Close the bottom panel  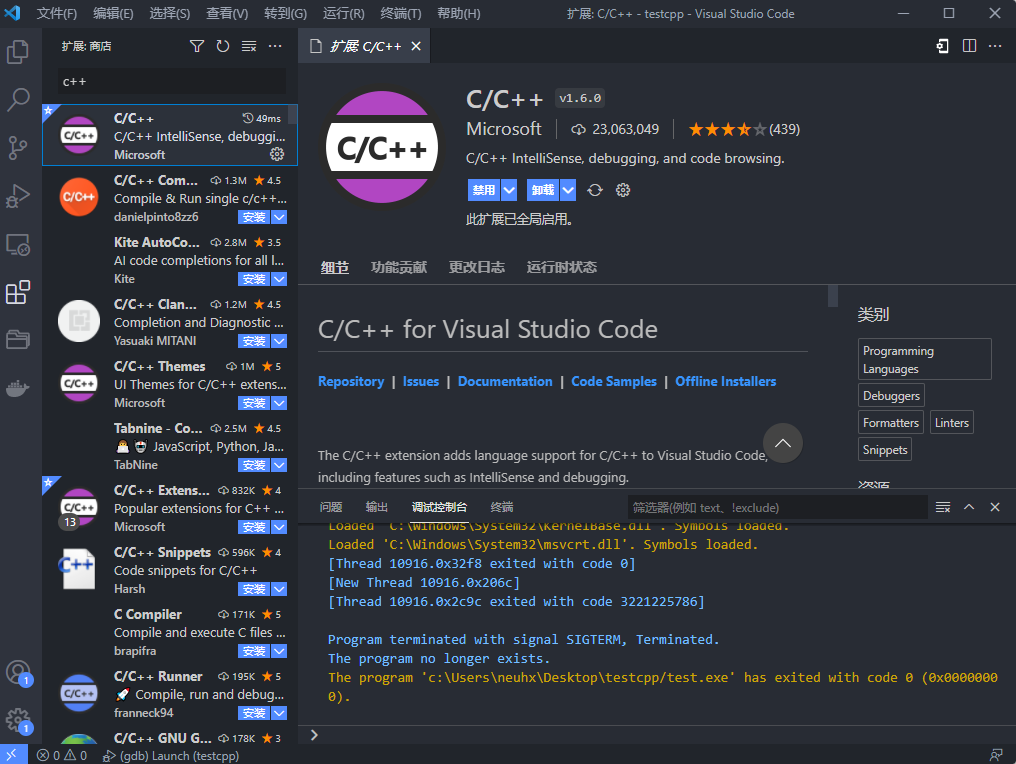coord(995,507)
